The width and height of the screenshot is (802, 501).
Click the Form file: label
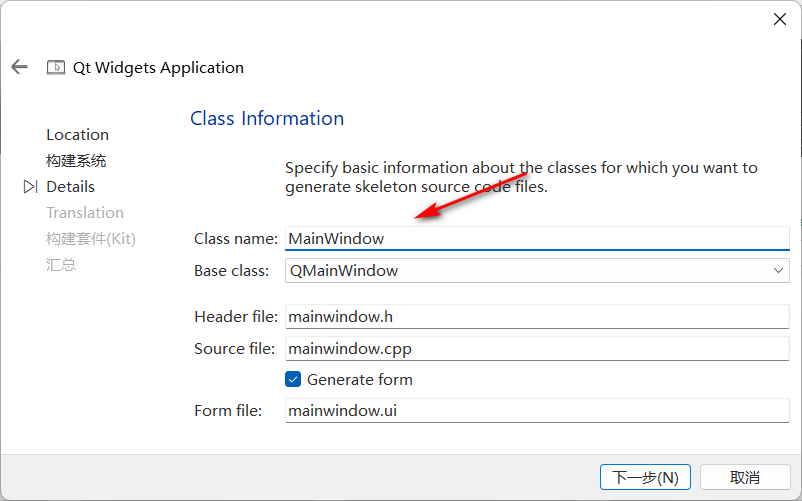click(x=228, y=411)
